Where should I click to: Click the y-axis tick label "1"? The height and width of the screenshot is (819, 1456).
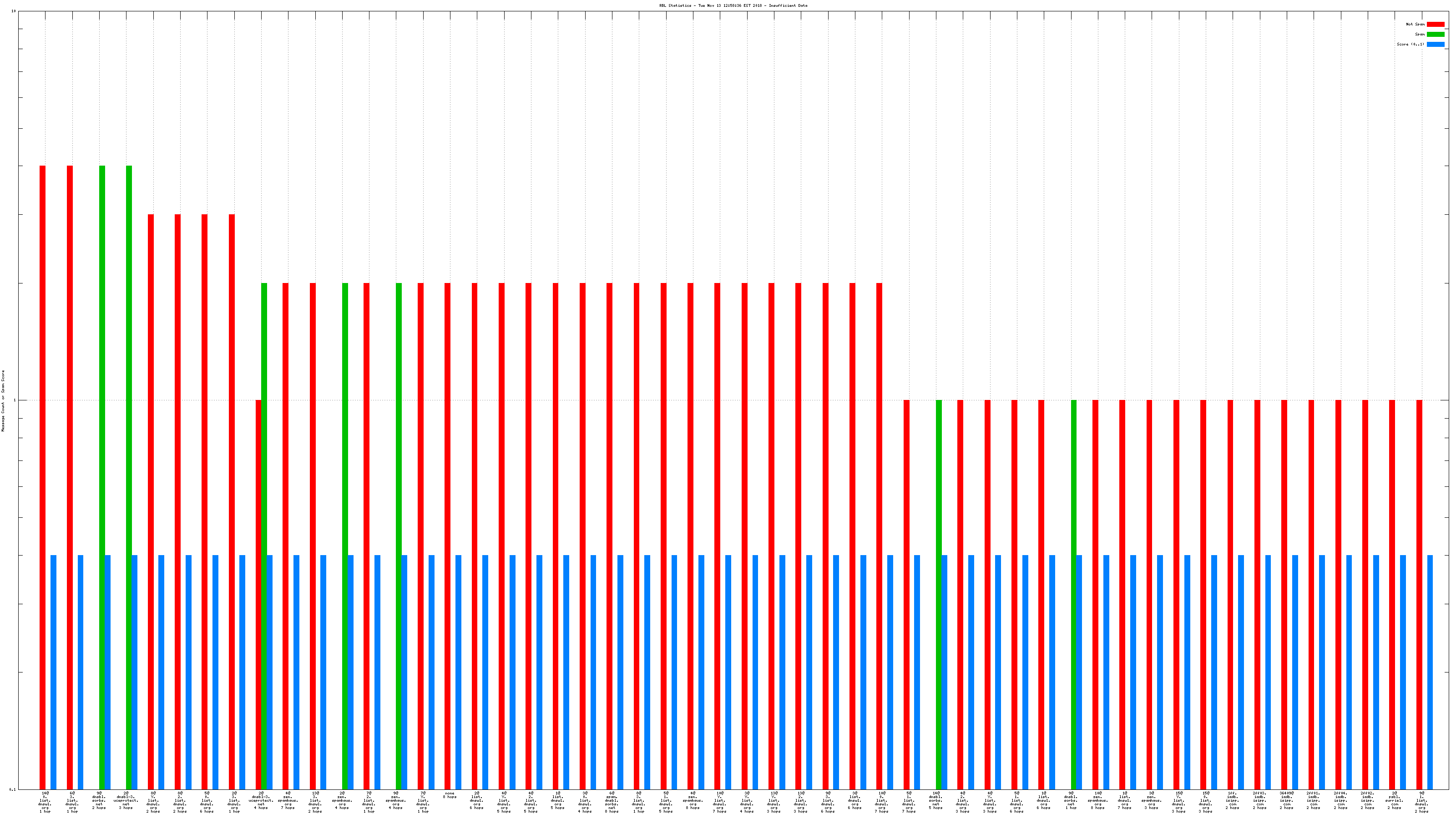point(14,401)
